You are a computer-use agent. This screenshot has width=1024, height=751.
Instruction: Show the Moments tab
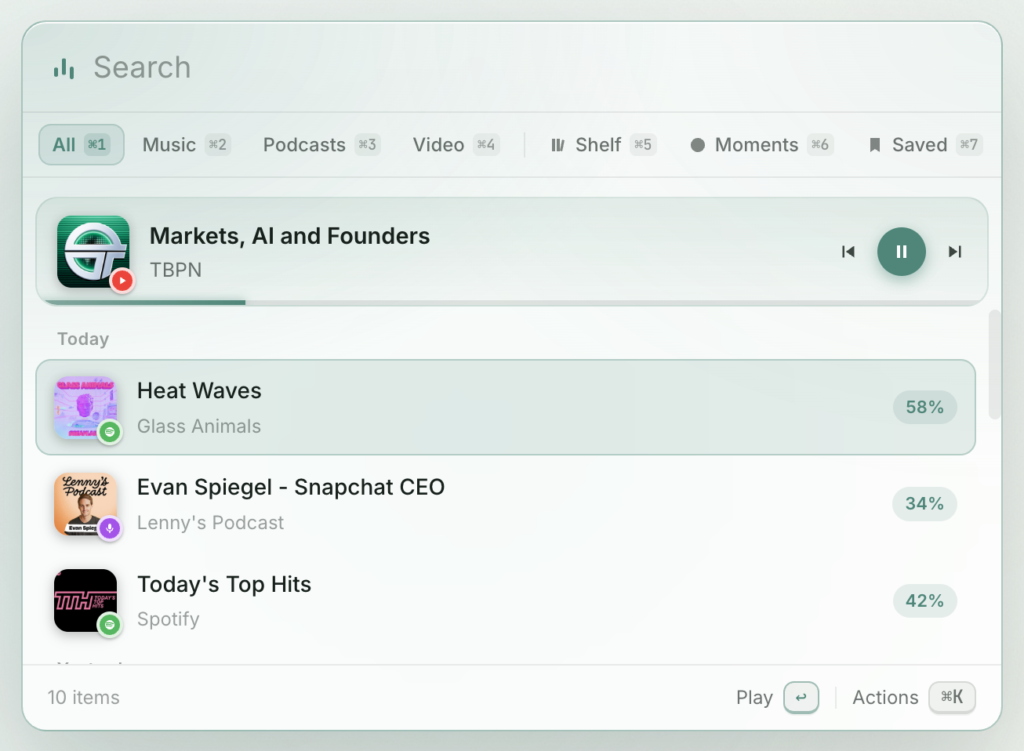pos(761,144)
